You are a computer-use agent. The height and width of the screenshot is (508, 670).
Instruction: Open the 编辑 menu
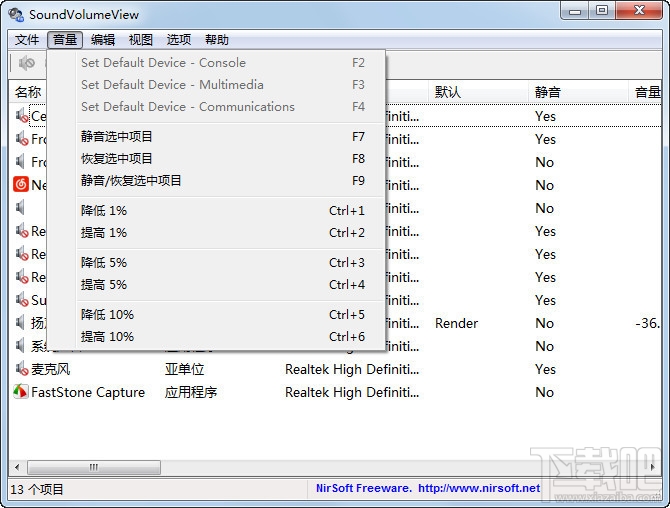click(x=103, y=40)
